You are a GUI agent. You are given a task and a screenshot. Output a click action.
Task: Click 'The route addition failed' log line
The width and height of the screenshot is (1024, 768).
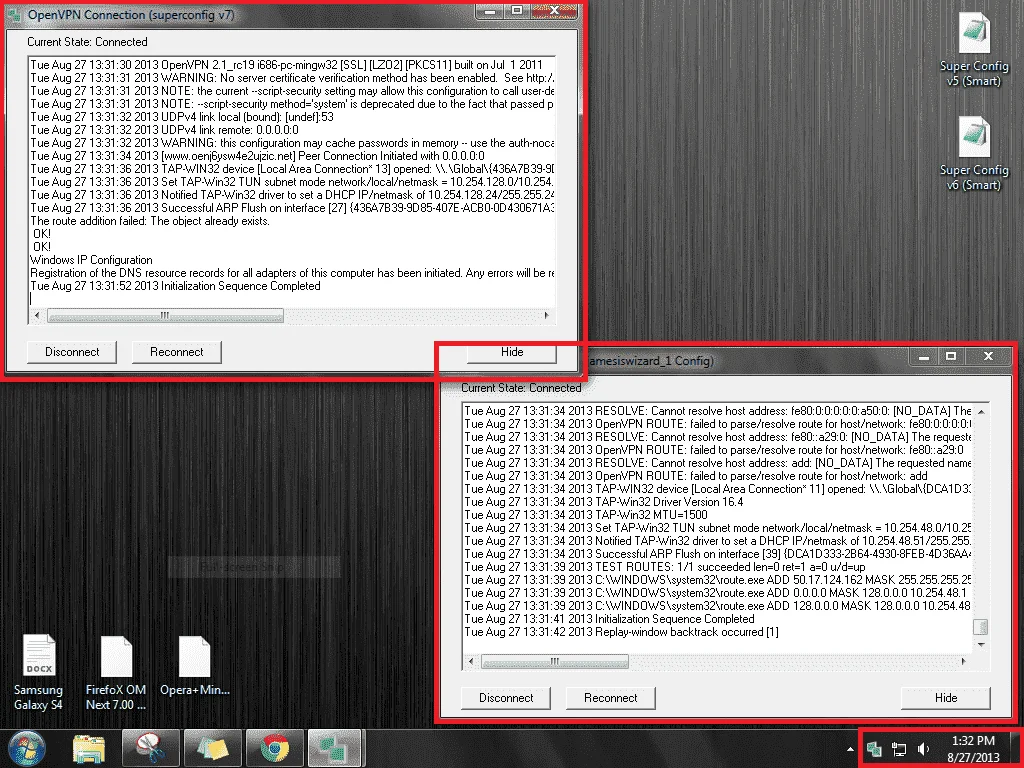[150, 221]
